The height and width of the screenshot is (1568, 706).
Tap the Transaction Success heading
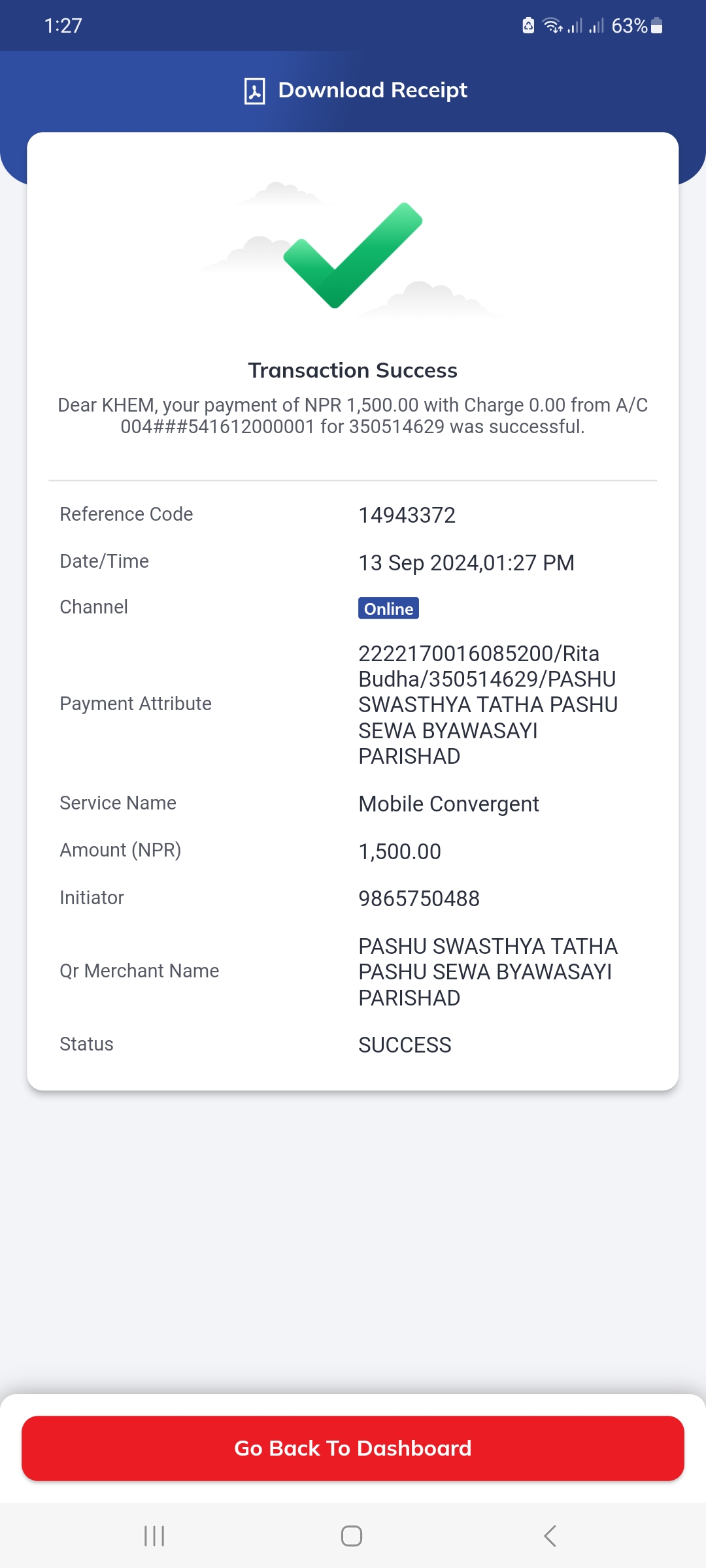(x=353, y=370)
